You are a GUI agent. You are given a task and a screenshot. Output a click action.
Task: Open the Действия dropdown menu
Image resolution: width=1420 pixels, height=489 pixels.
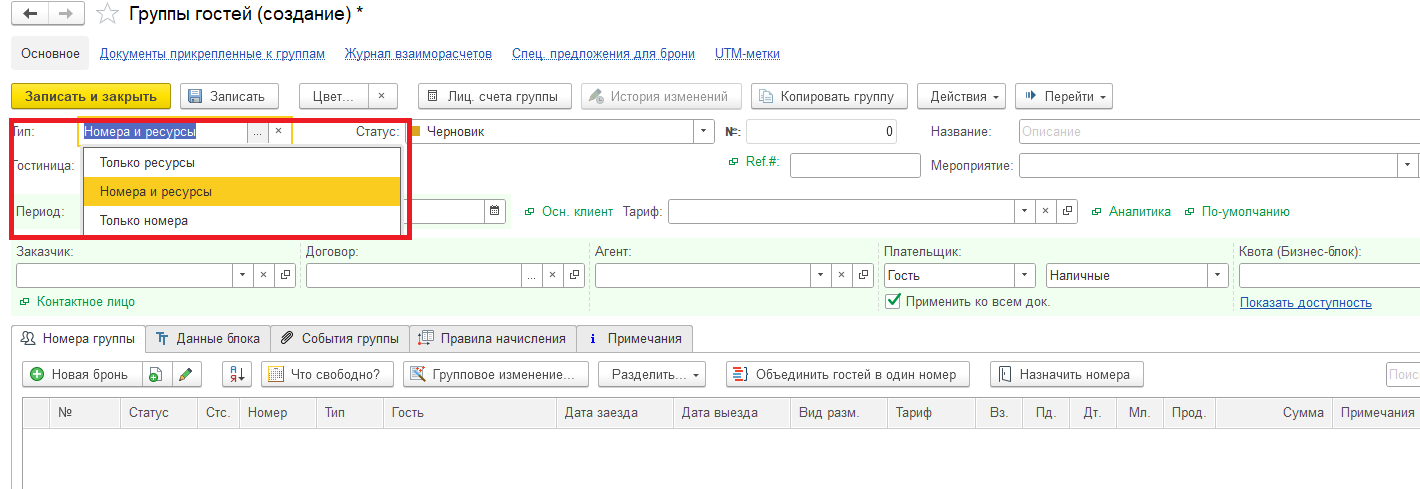coord(961,96)
